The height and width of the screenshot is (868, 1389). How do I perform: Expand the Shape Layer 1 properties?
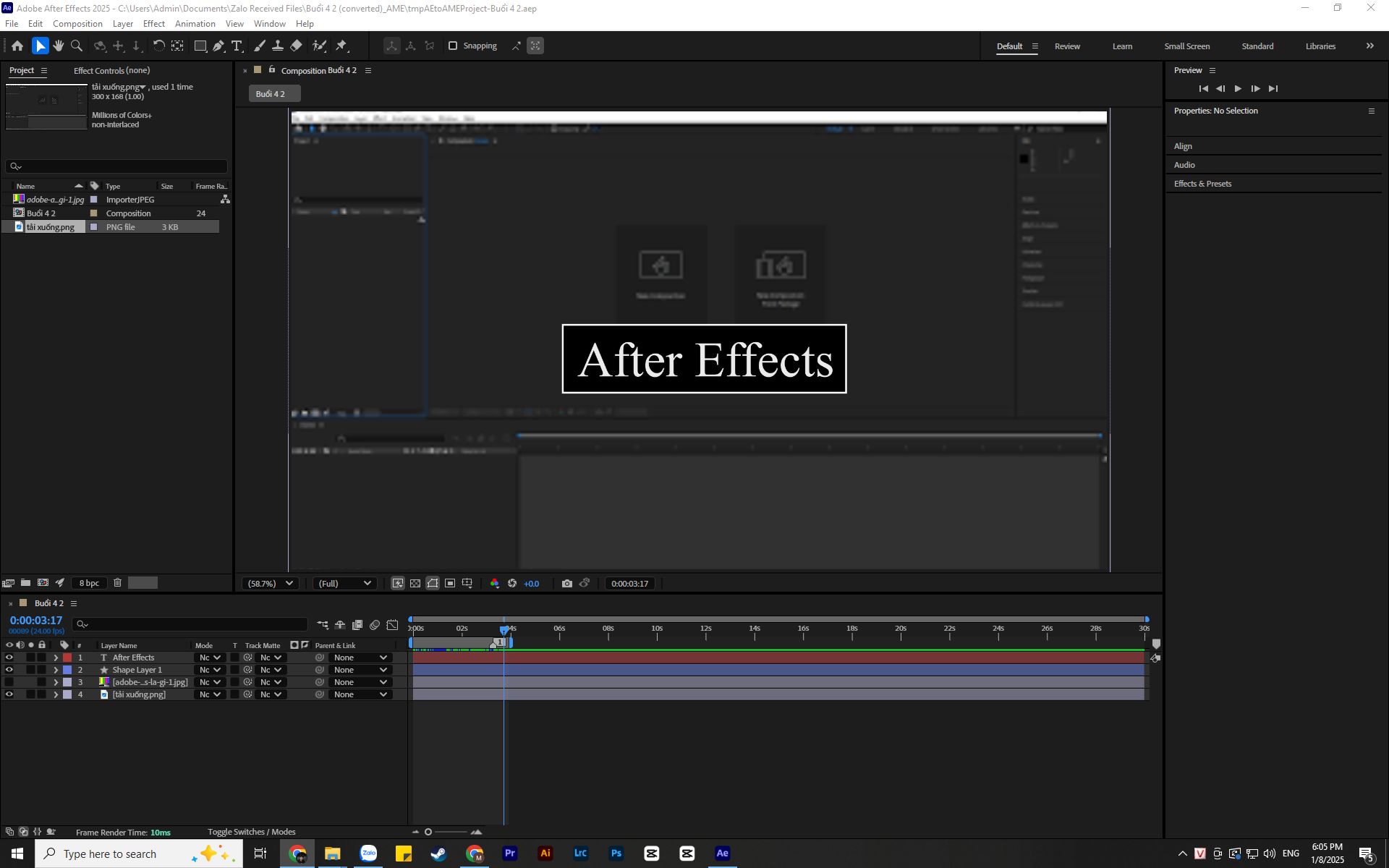[56, 670]
